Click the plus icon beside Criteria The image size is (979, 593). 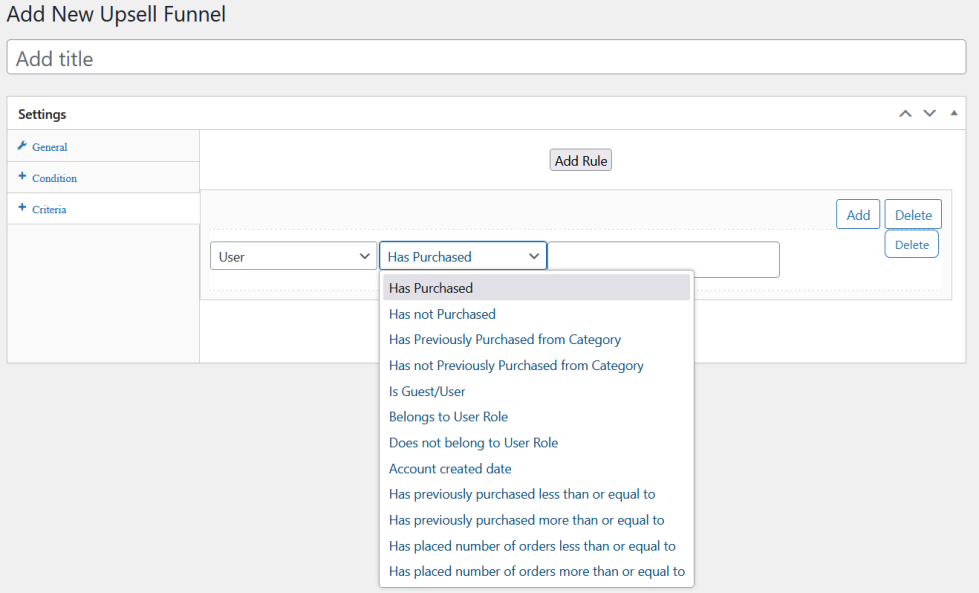pos(22,208)
